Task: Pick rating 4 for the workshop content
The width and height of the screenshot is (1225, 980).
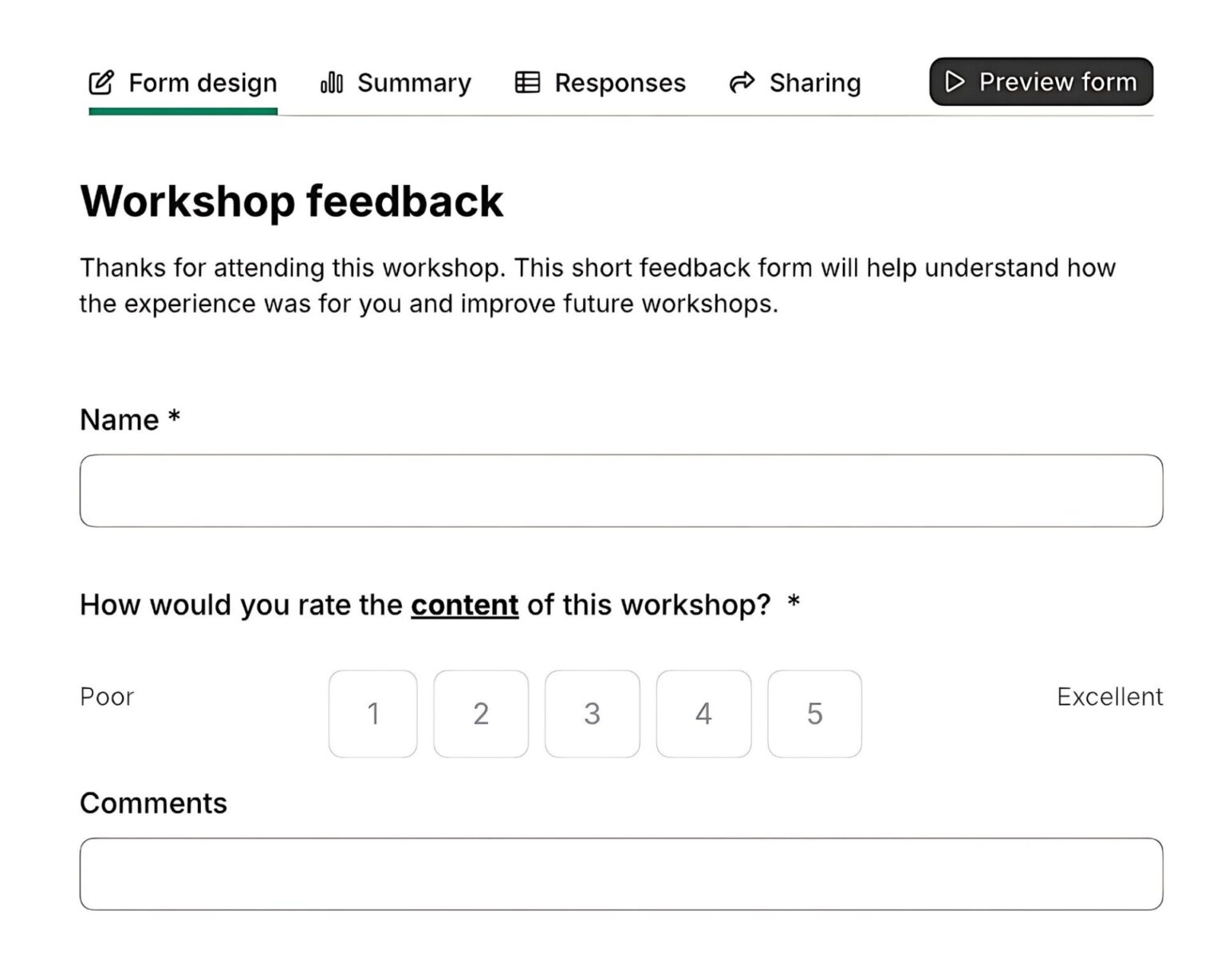Action: coord(703,714)
